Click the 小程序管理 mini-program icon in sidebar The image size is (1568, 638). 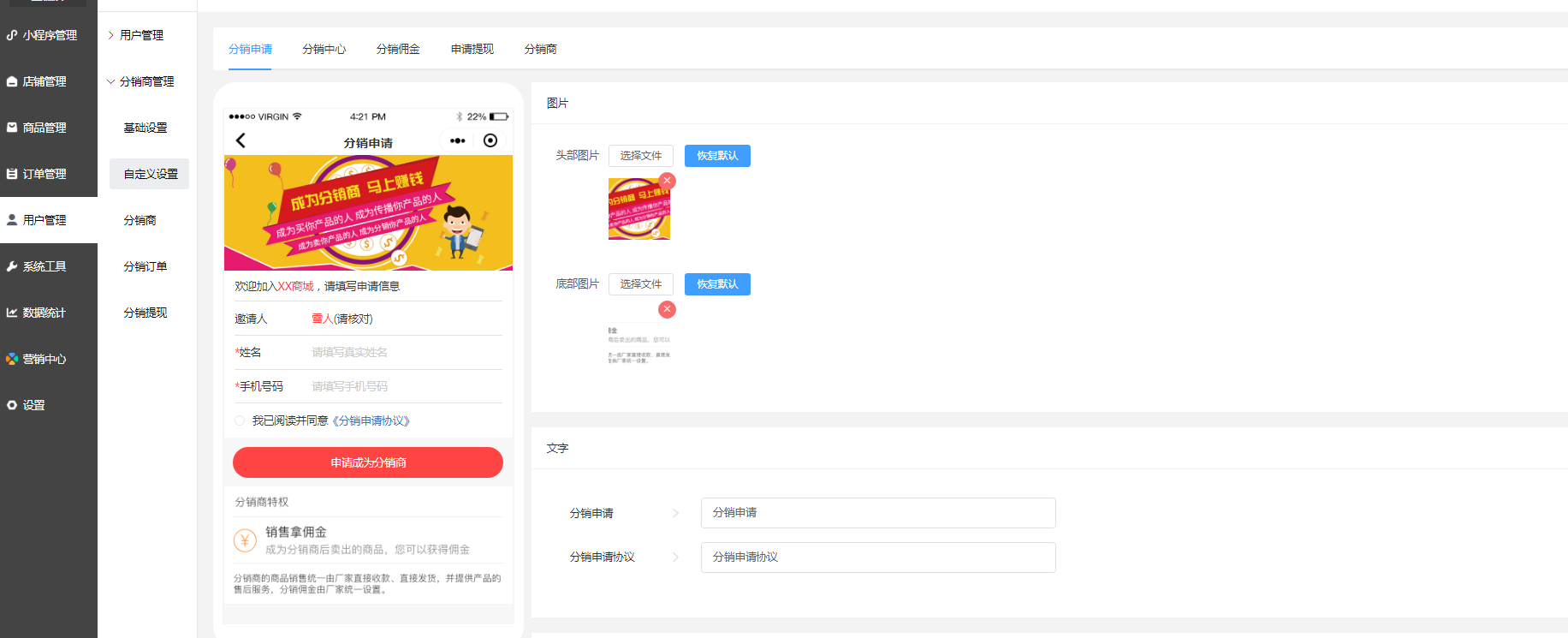[x=12, y=35]
